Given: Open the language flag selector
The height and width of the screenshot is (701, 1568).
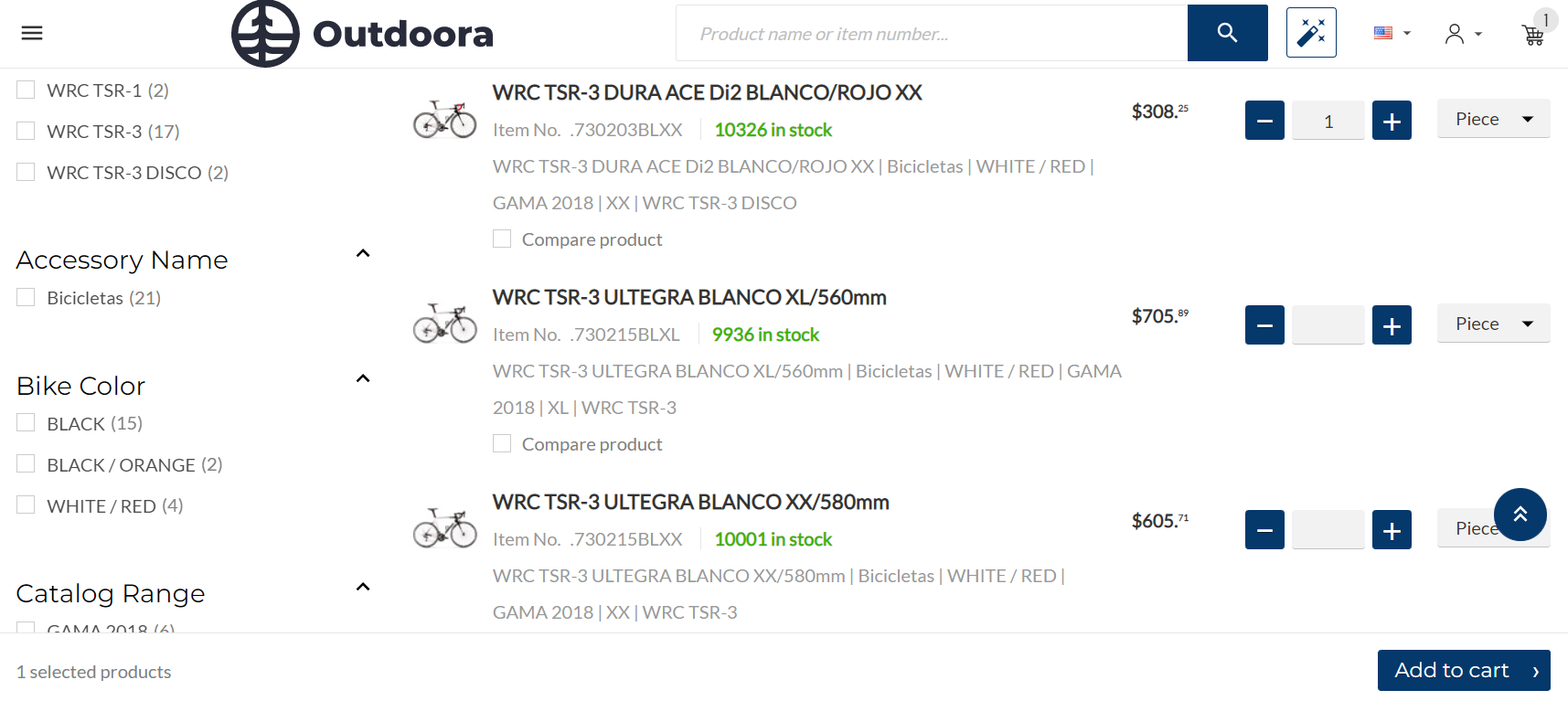Looking at the screenshot, I should (1392, 33).
